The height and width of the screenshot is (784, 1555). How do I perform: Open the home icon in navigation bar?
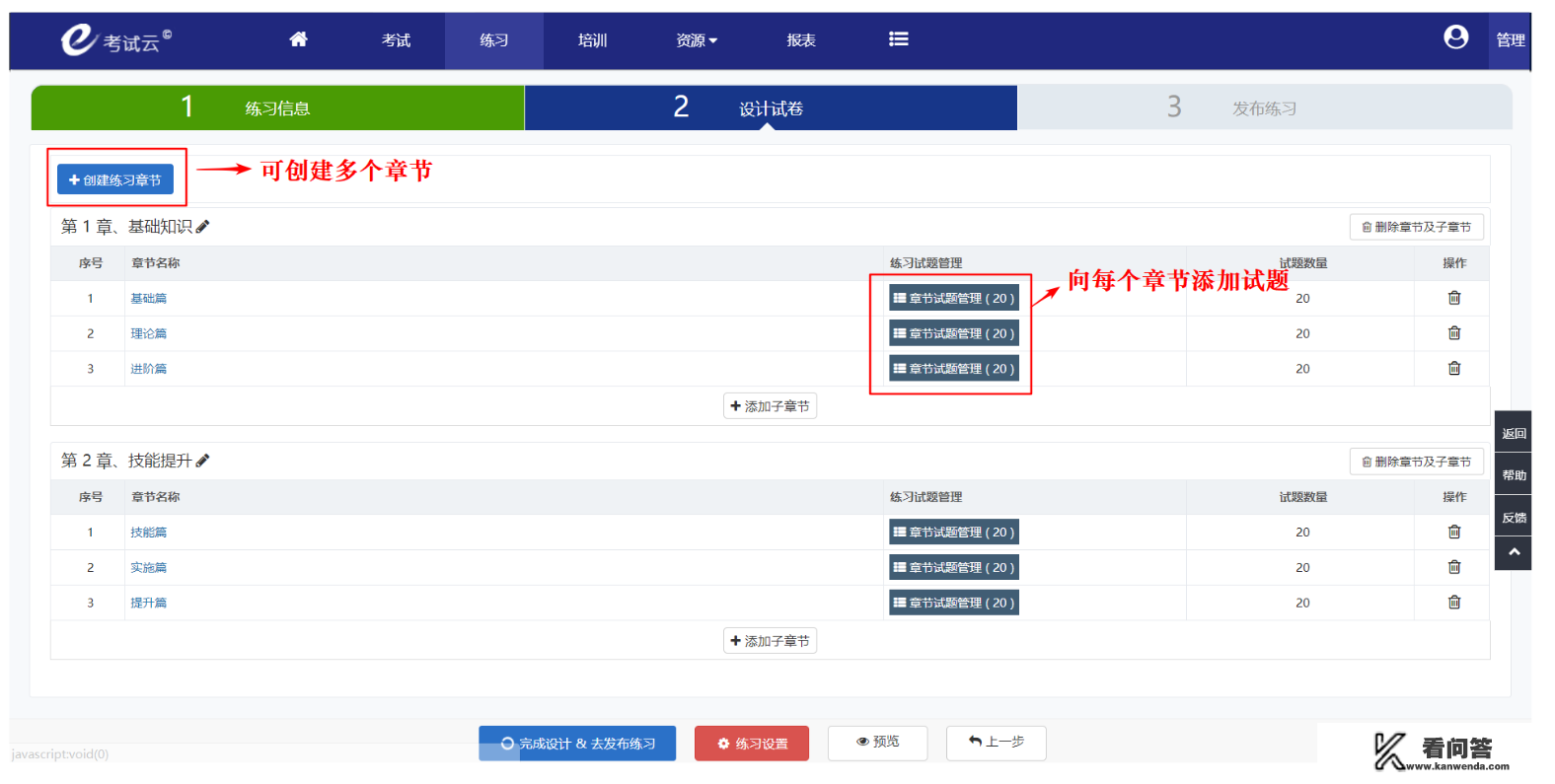click(x=298, y=39)
